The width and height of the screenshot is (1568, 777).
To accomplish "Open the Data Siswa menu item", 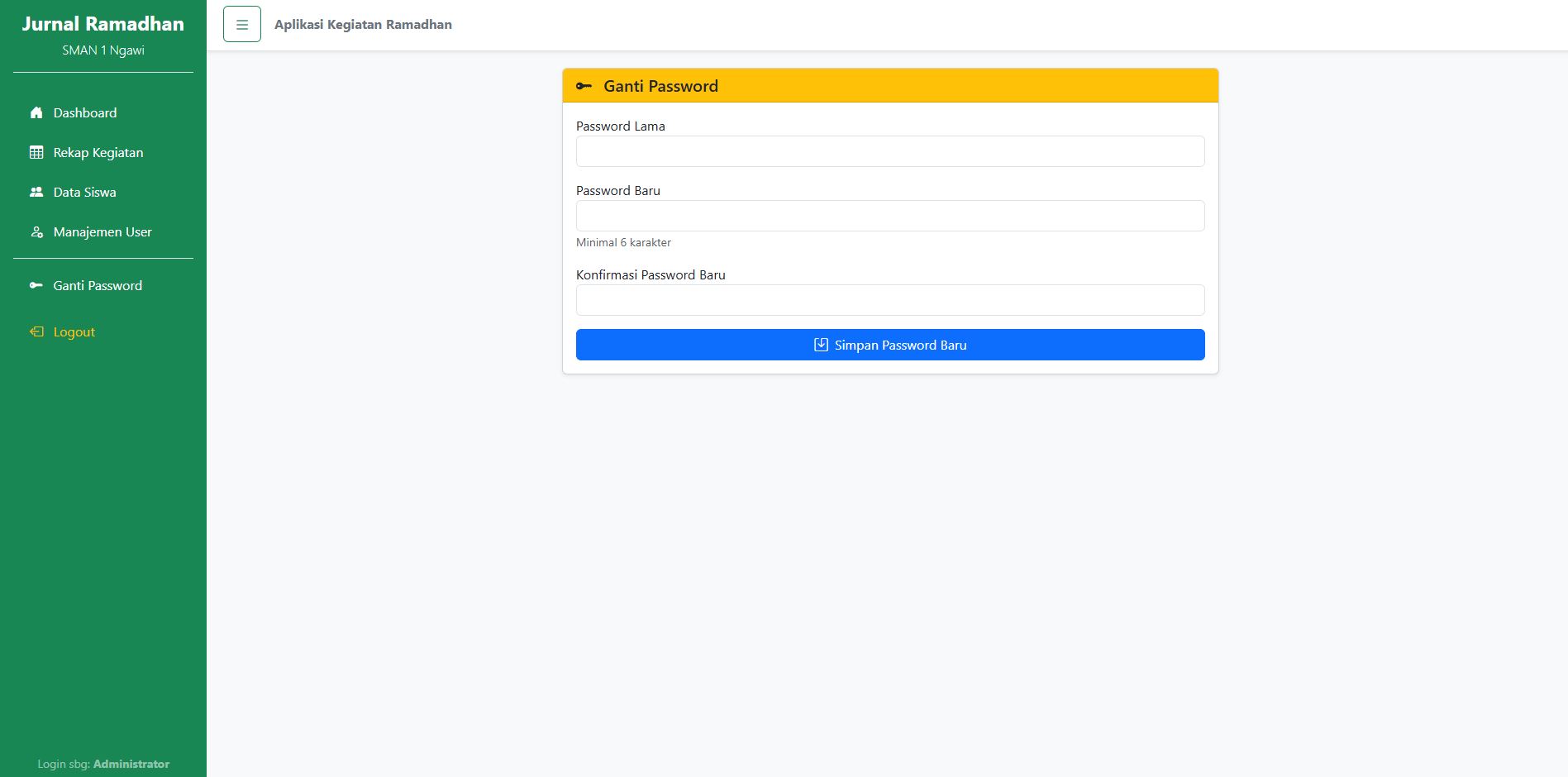I will (85, 192).
